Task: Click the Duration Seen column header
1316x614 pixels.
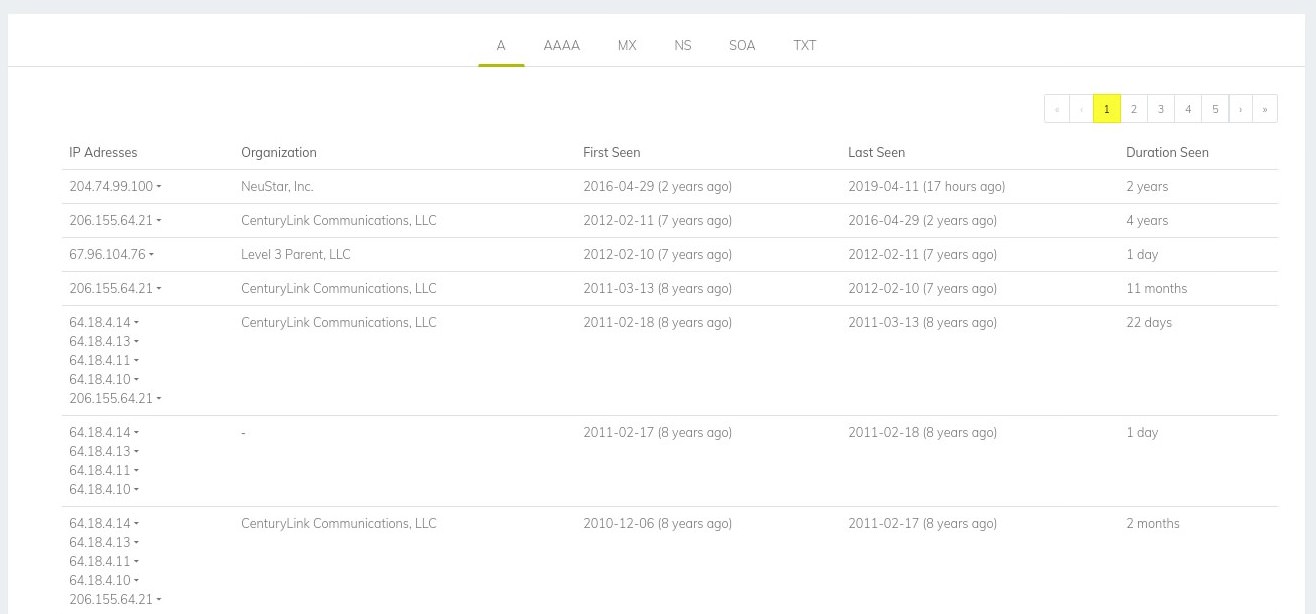Action: 1167,152
